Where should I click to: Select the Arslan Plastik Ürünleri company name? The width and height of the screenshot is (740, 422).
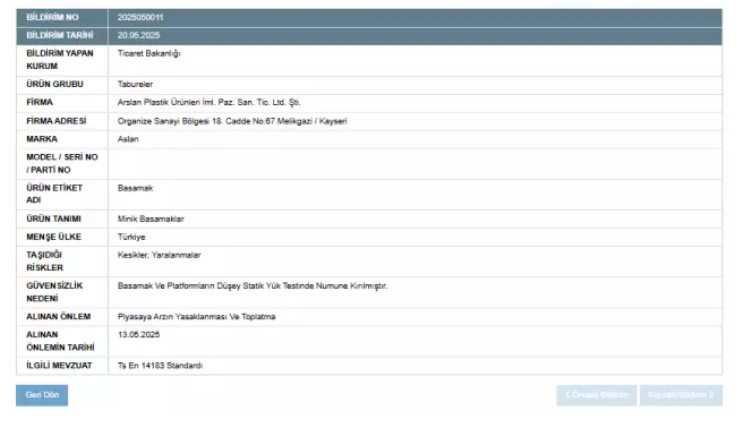208,102
